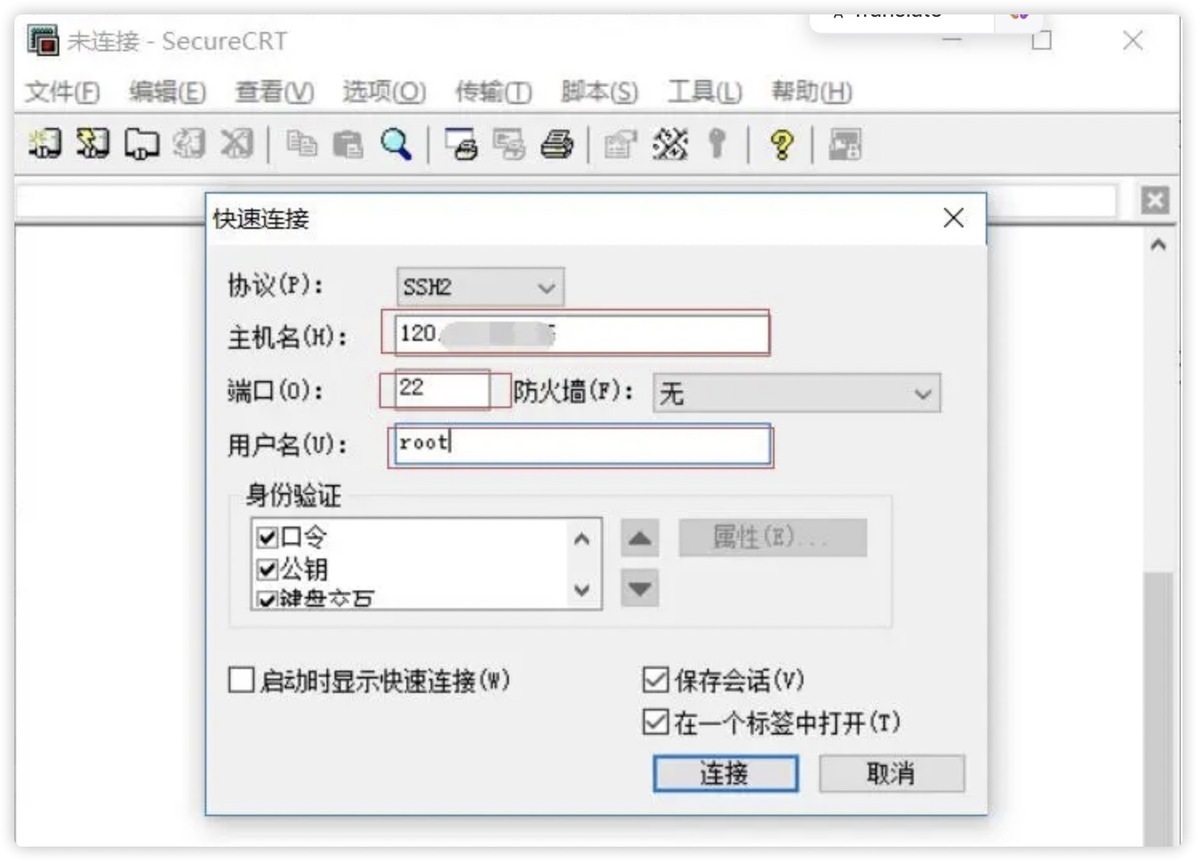Open Global Options crossed-tools icon
1197x861 pixels.
click(669, 144)
